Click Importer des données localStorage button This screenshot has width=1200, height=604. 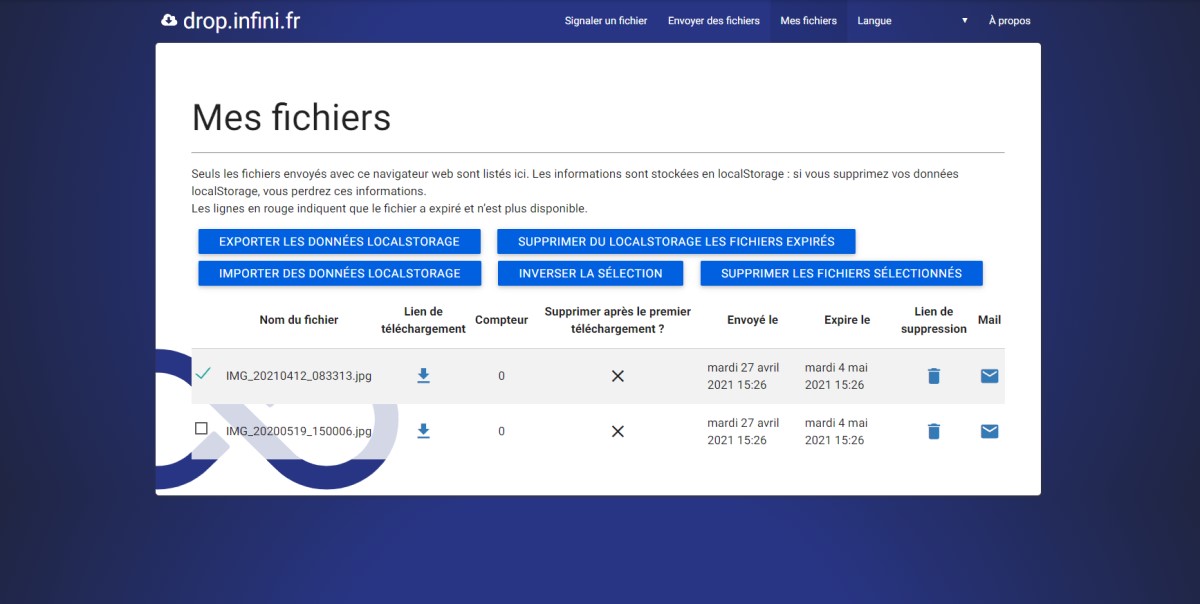340,273
